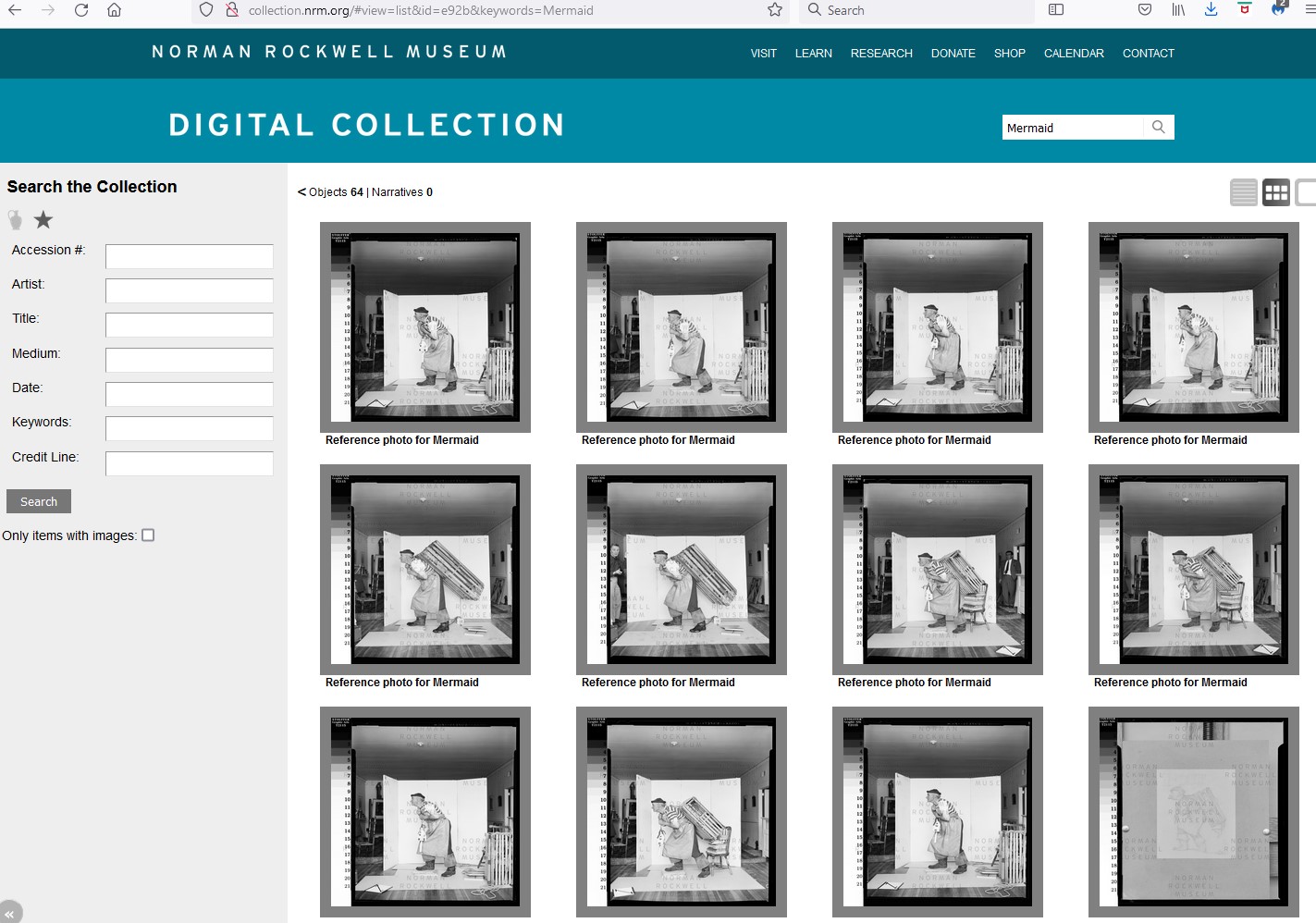Focus the Credit Line input field

(190, 463)
